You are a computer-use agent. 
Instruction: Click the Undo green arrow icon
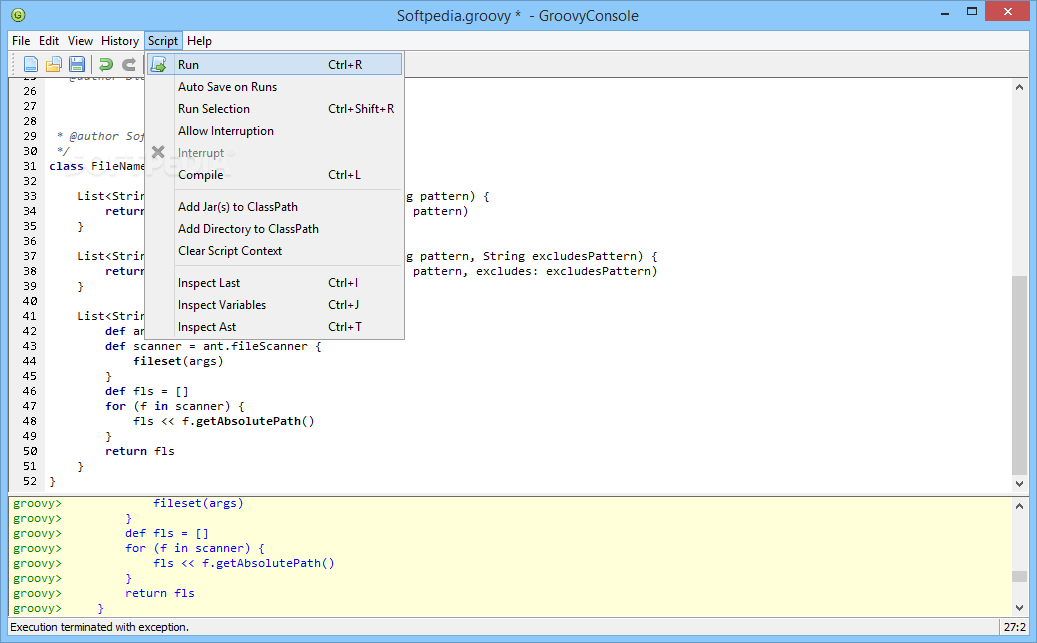point(106,64)
